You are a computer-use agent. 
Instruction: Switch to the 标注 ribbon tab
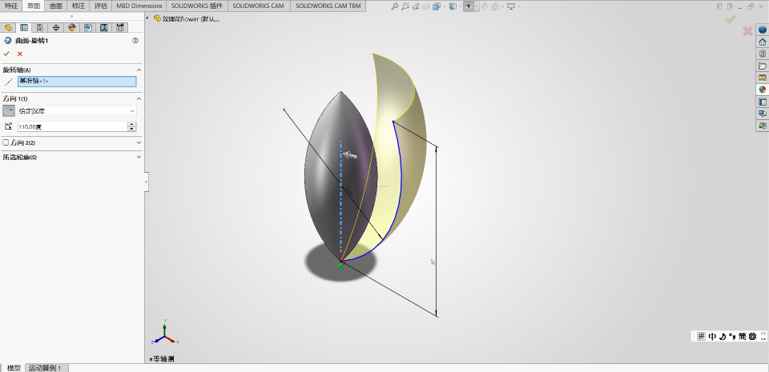78,6
